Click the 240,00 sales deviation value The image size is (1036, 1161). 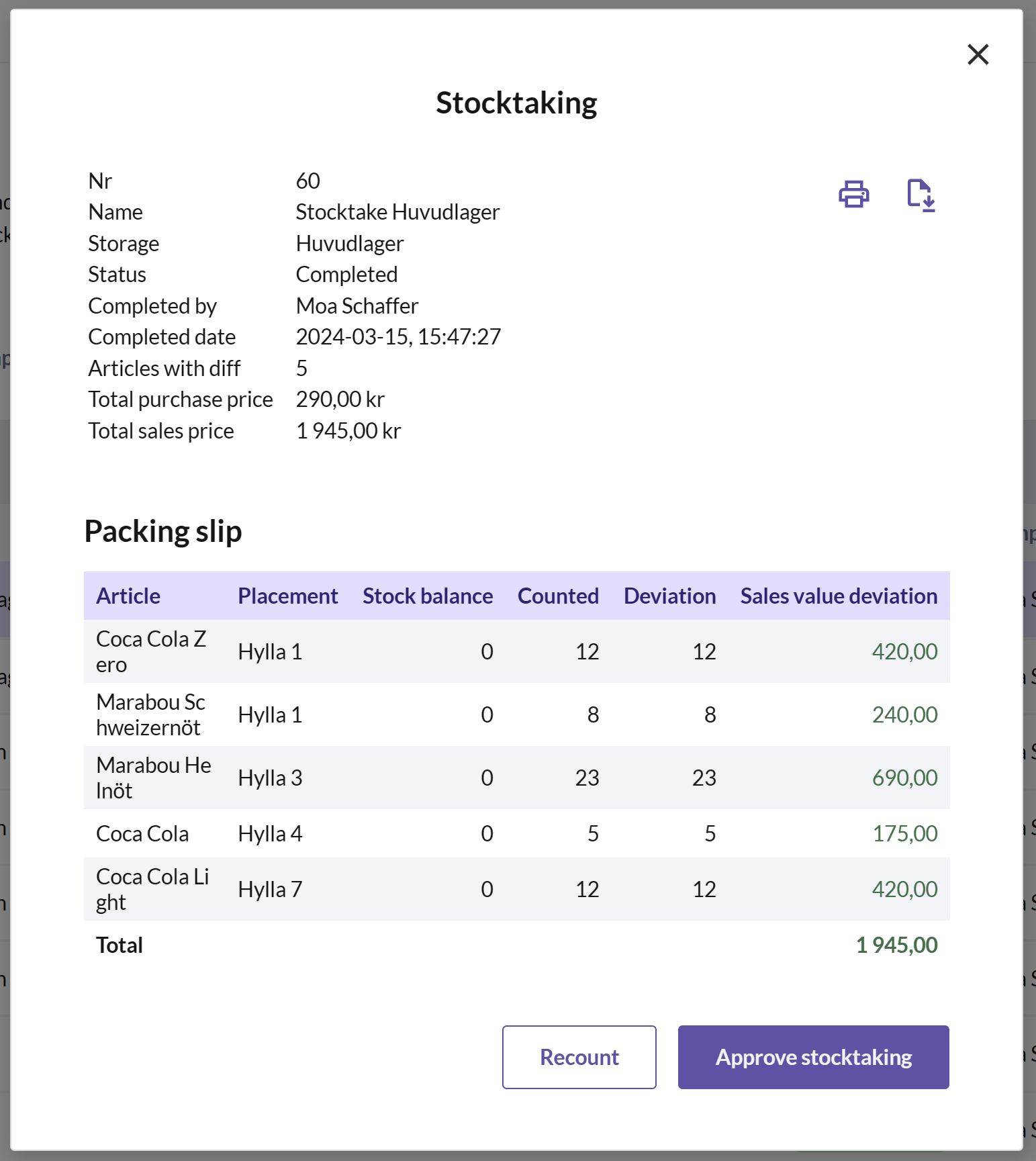[x=904, y=714]
